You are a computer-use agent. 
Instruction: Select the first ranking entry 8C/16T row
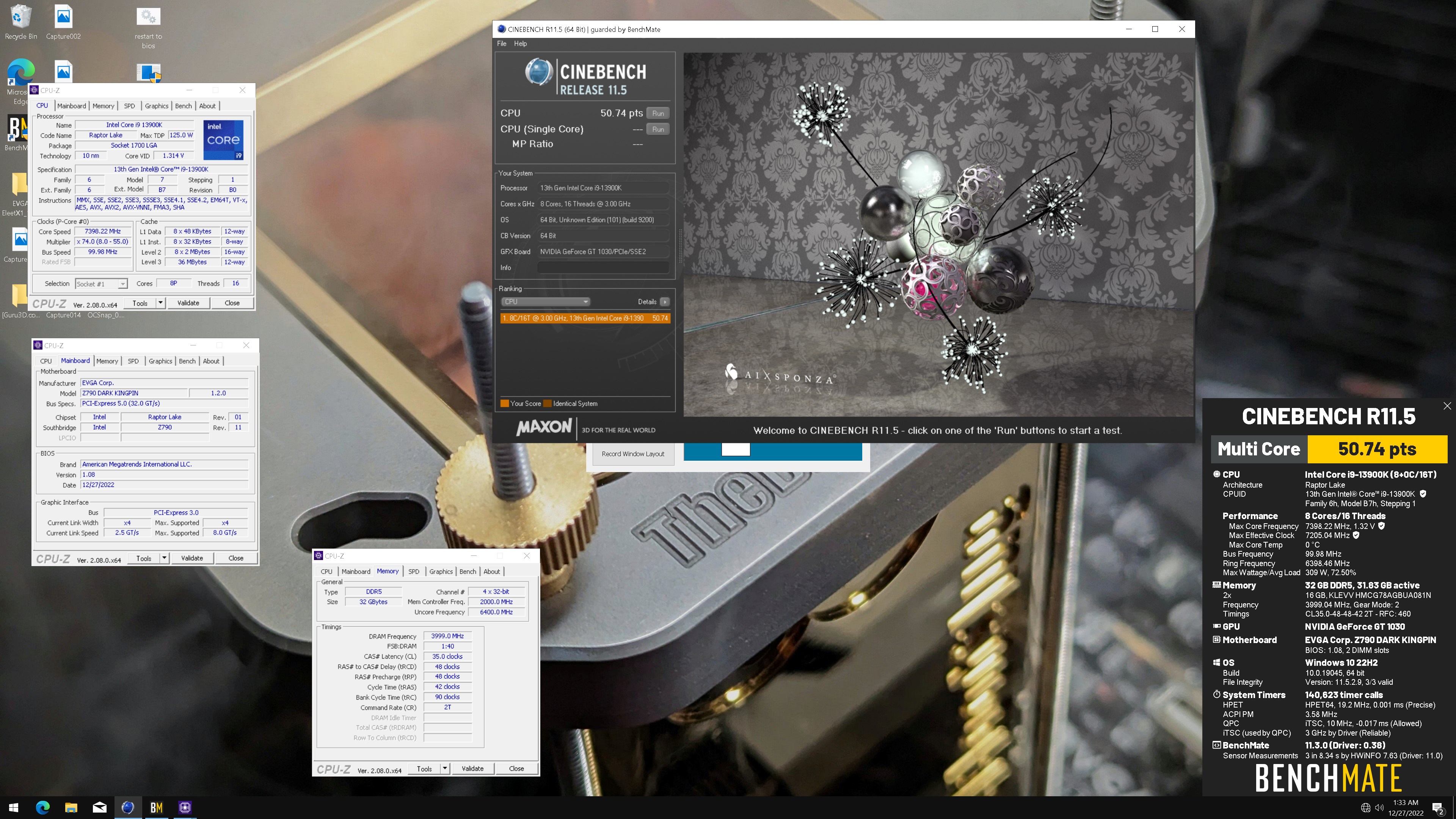[x=585, y=318]
